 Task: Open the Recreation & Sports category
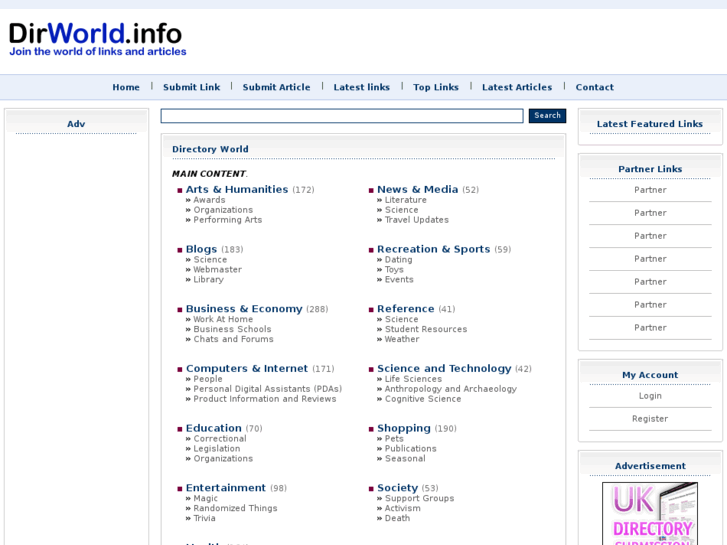433,249
